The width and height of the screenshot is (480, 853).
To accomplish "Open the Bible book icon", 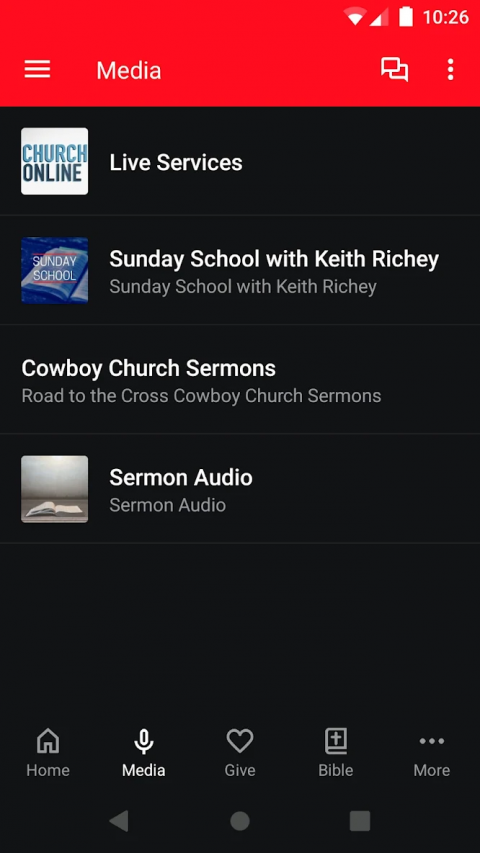I will click(336, 741).
